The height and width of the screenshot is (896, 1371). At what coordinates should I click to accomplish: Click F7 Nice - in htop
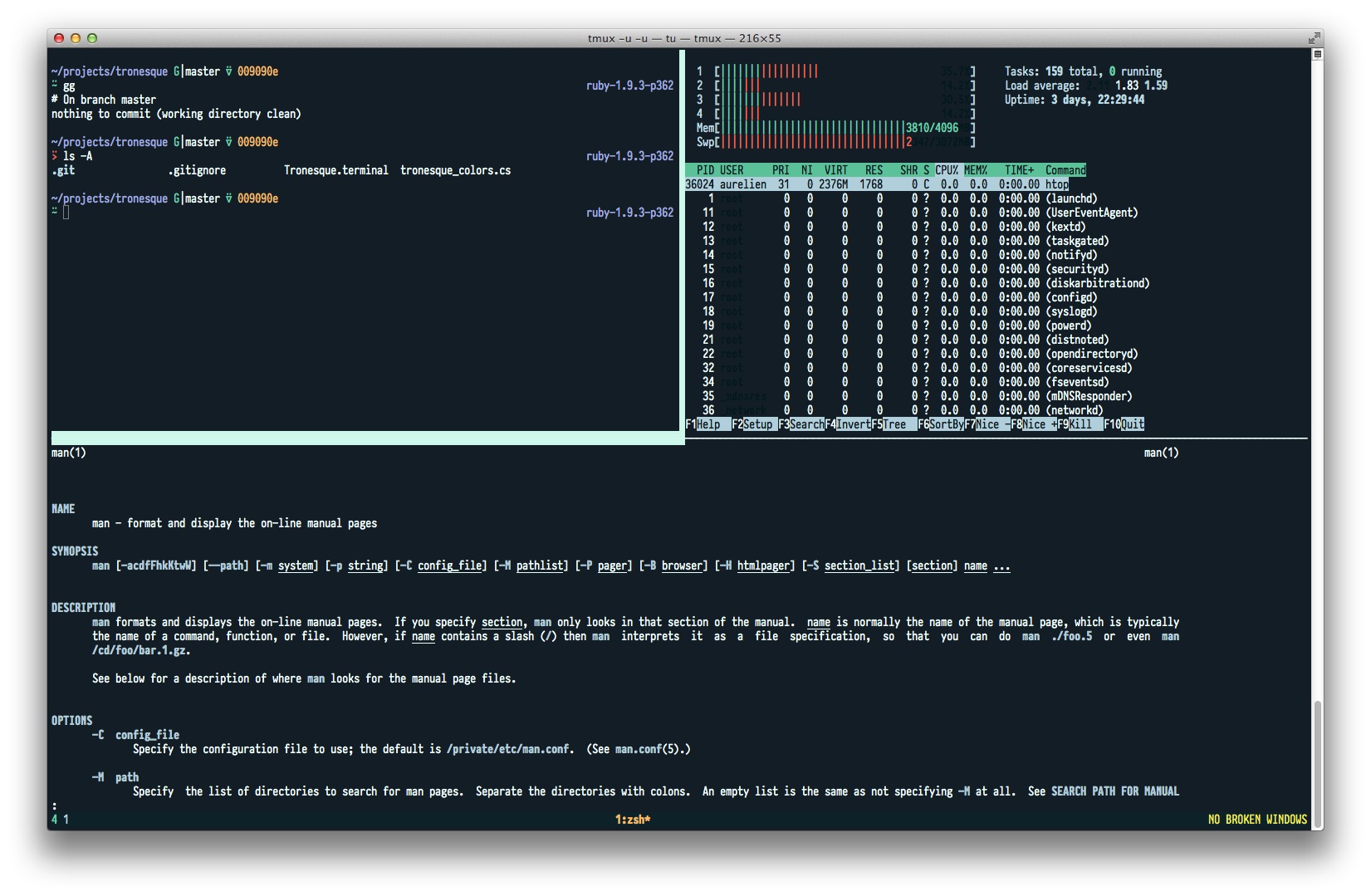pos(987,424)
